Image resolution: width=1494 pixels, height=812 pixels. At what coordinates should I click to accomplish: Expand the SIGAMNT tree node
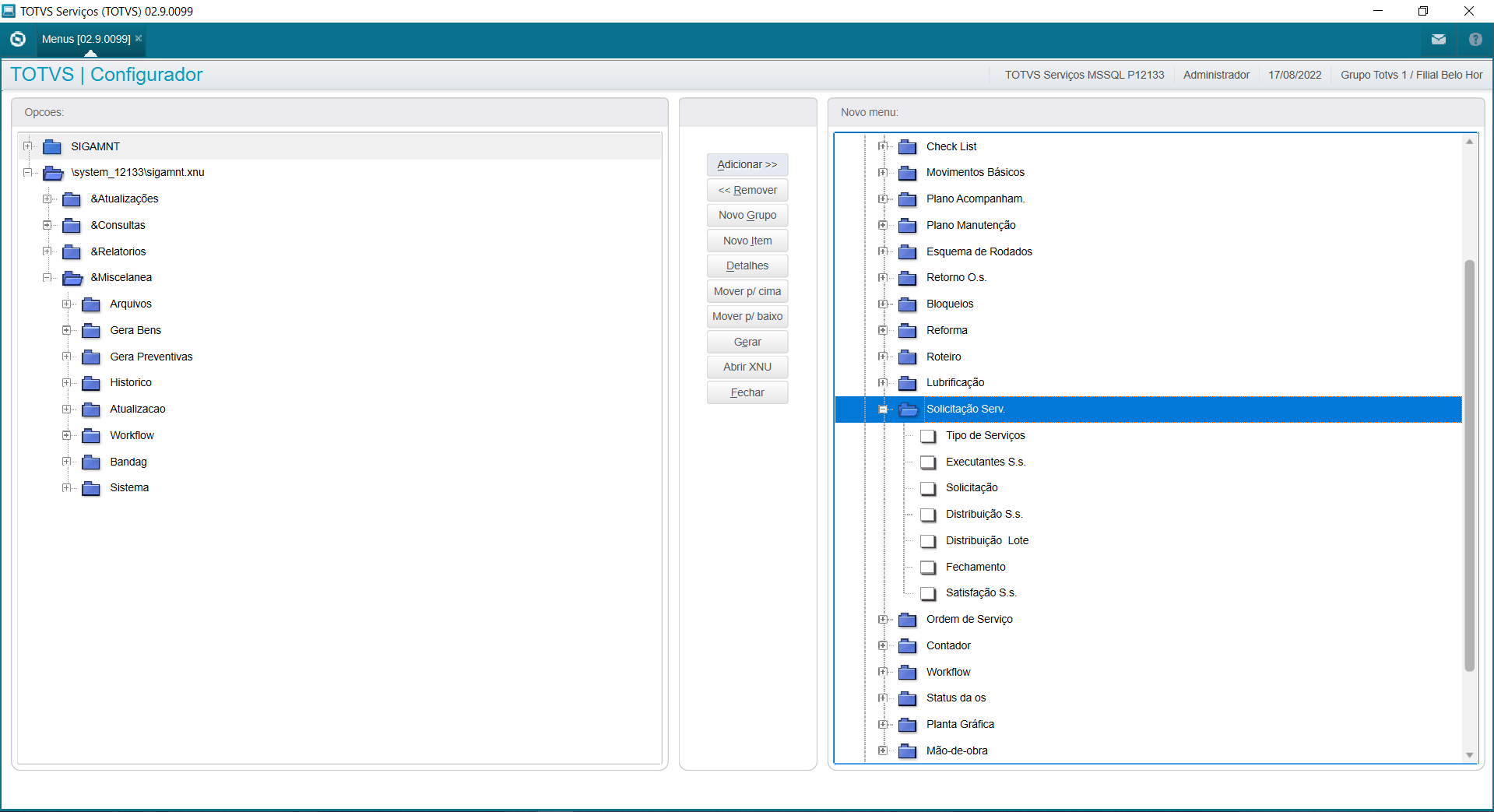28,146
